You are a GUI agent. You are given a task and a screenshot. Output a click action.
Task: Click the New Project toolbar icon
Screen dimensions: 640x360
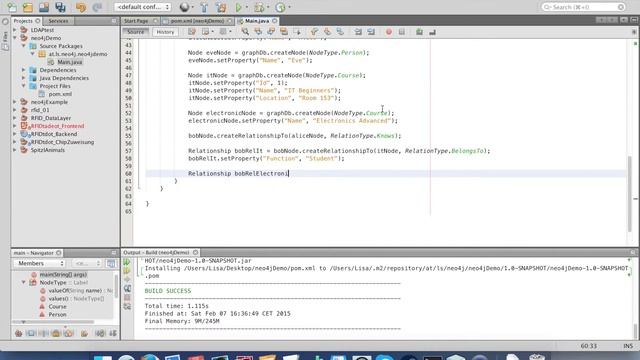(28, 7)
